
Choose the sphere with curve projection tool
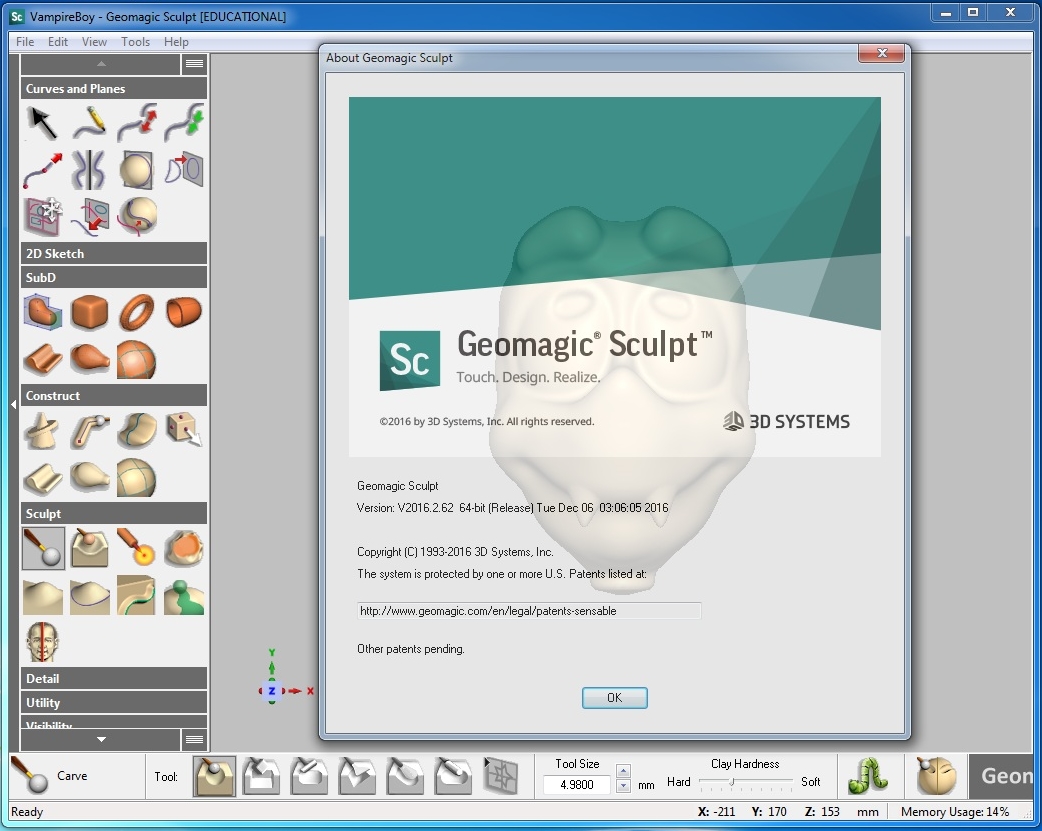click(x=137, y=217)
